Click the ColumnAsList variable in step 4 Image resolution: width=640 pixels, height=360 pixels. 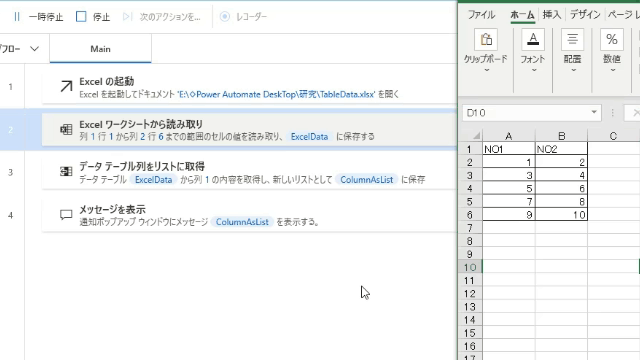coord(242,222)
